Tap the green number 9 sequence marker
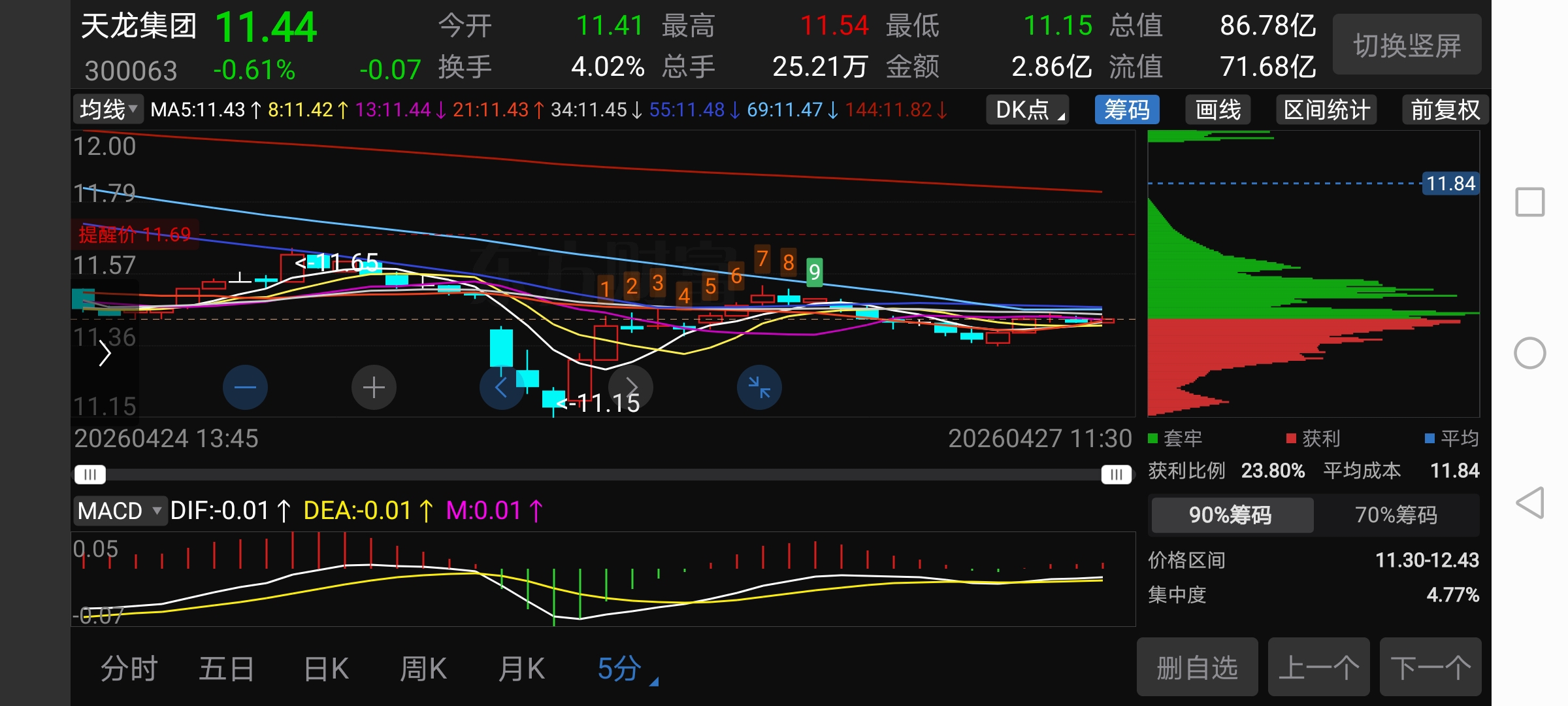This screenshot has width=1568, height=706. 814,271
